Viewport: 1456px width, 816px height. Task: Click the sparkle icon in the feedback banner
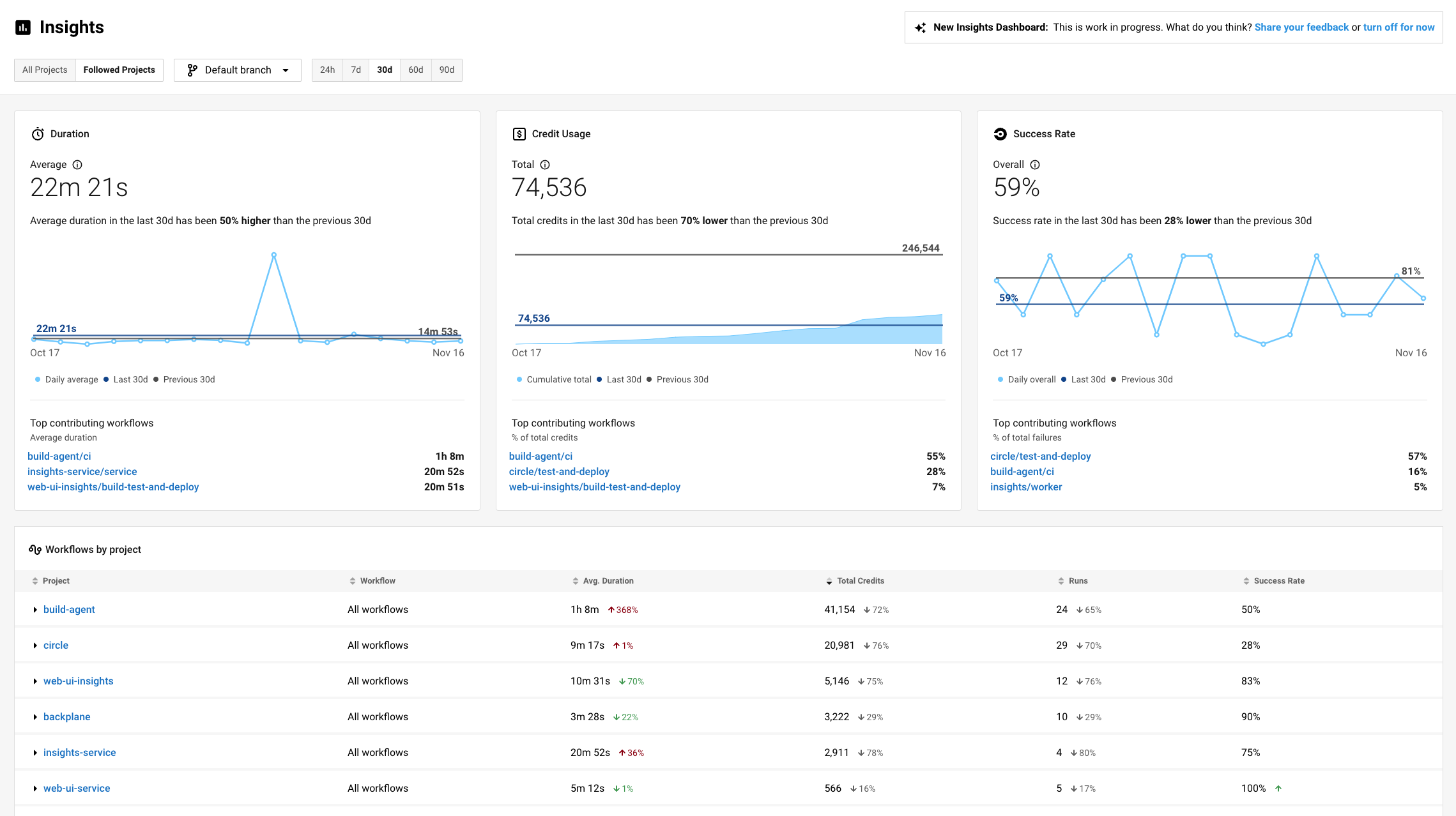[920, 27]
